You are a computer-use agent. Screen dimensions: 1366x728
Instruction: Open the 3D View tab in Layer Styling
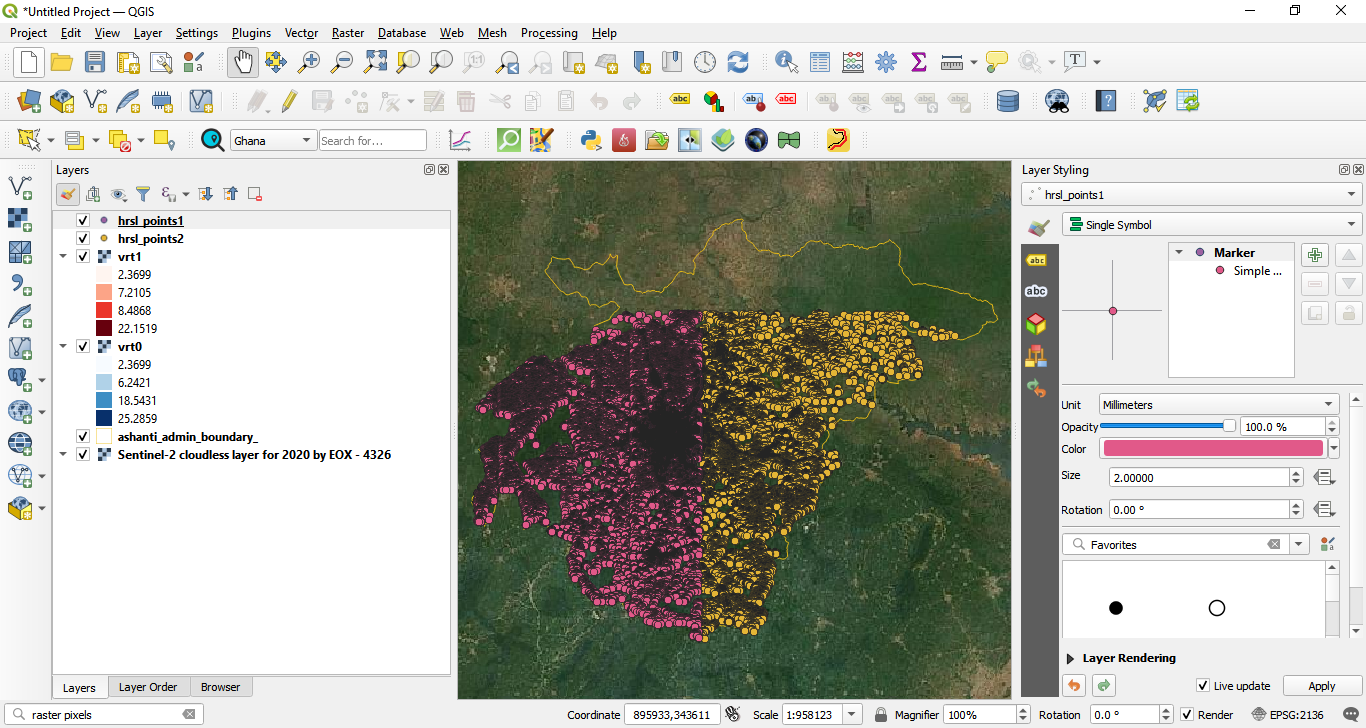point(1037,323)
